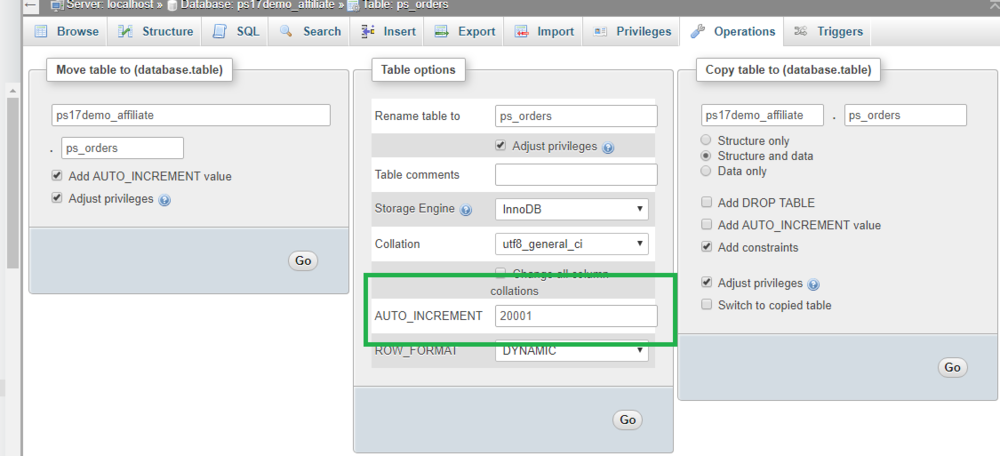
Task: Click the Privileges tab icon
Action: [x=599, y=31]
